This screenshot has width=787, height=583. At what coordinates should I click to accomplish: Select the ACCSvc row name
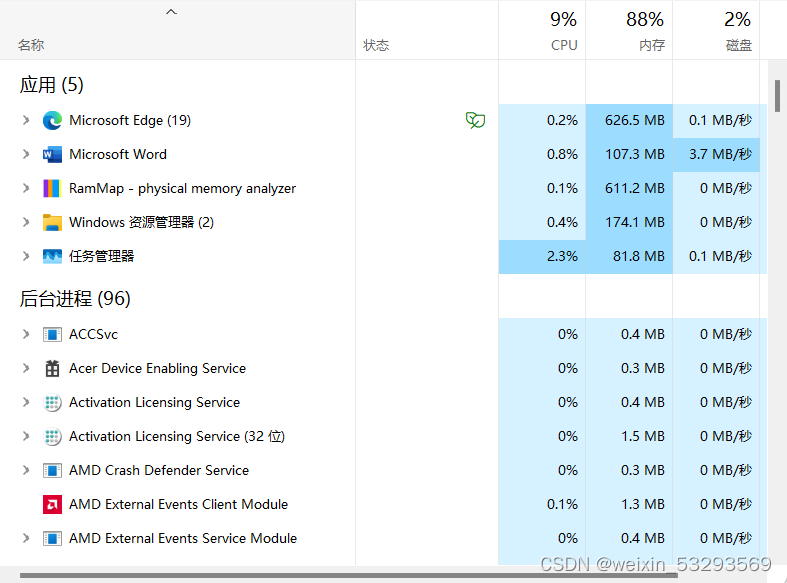tap(93, 335)
